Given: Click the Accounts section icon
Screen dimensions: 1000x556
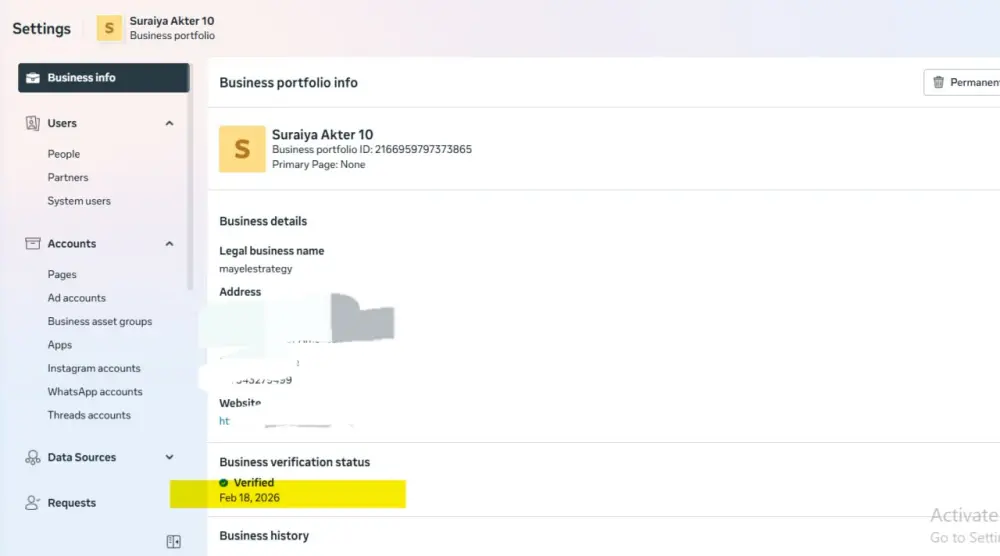Looking at the screenshot, I should click(x=33, y=244).
